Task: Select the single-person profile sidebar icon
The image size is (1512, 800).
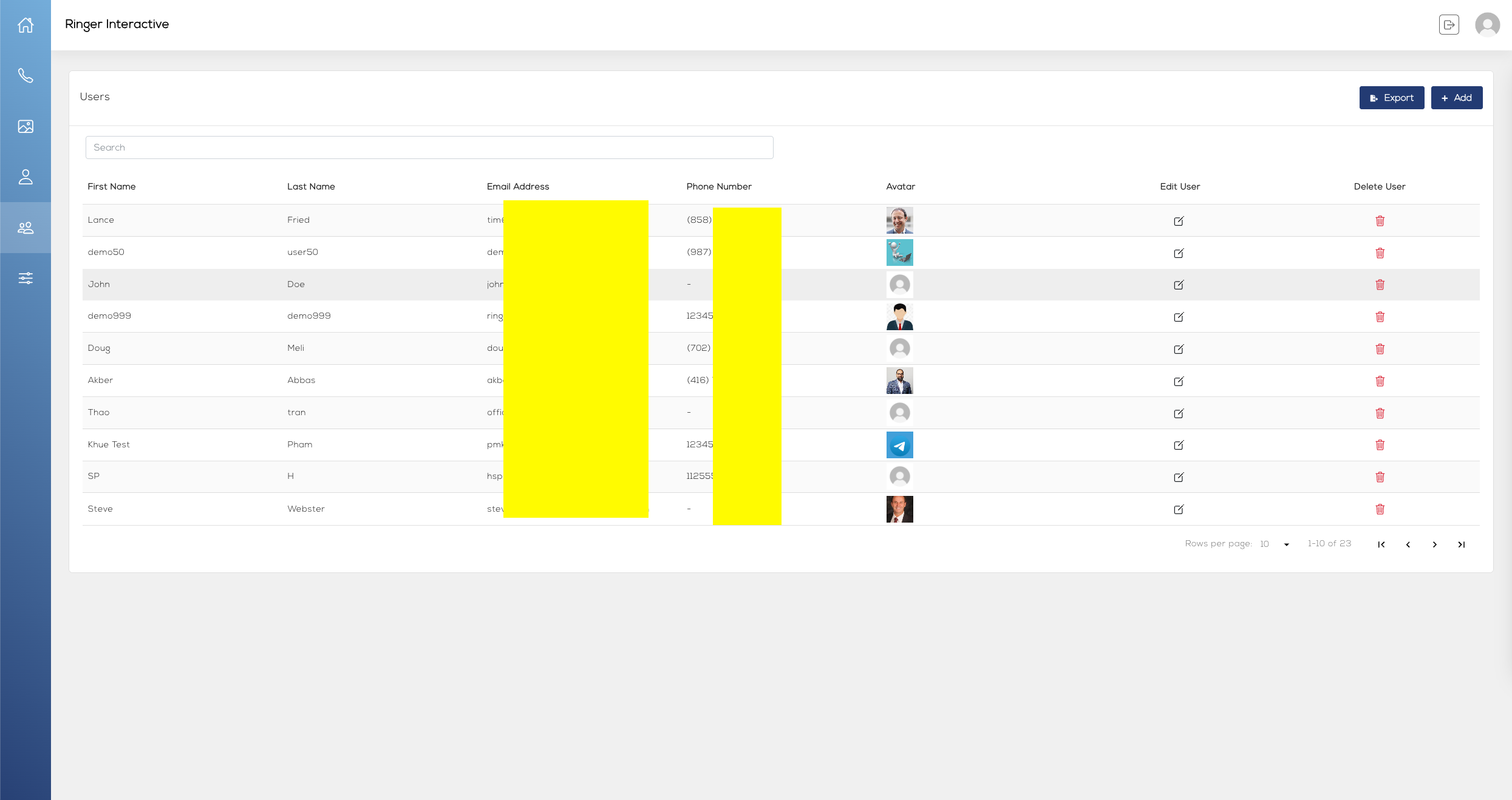Action: (26, 177)
